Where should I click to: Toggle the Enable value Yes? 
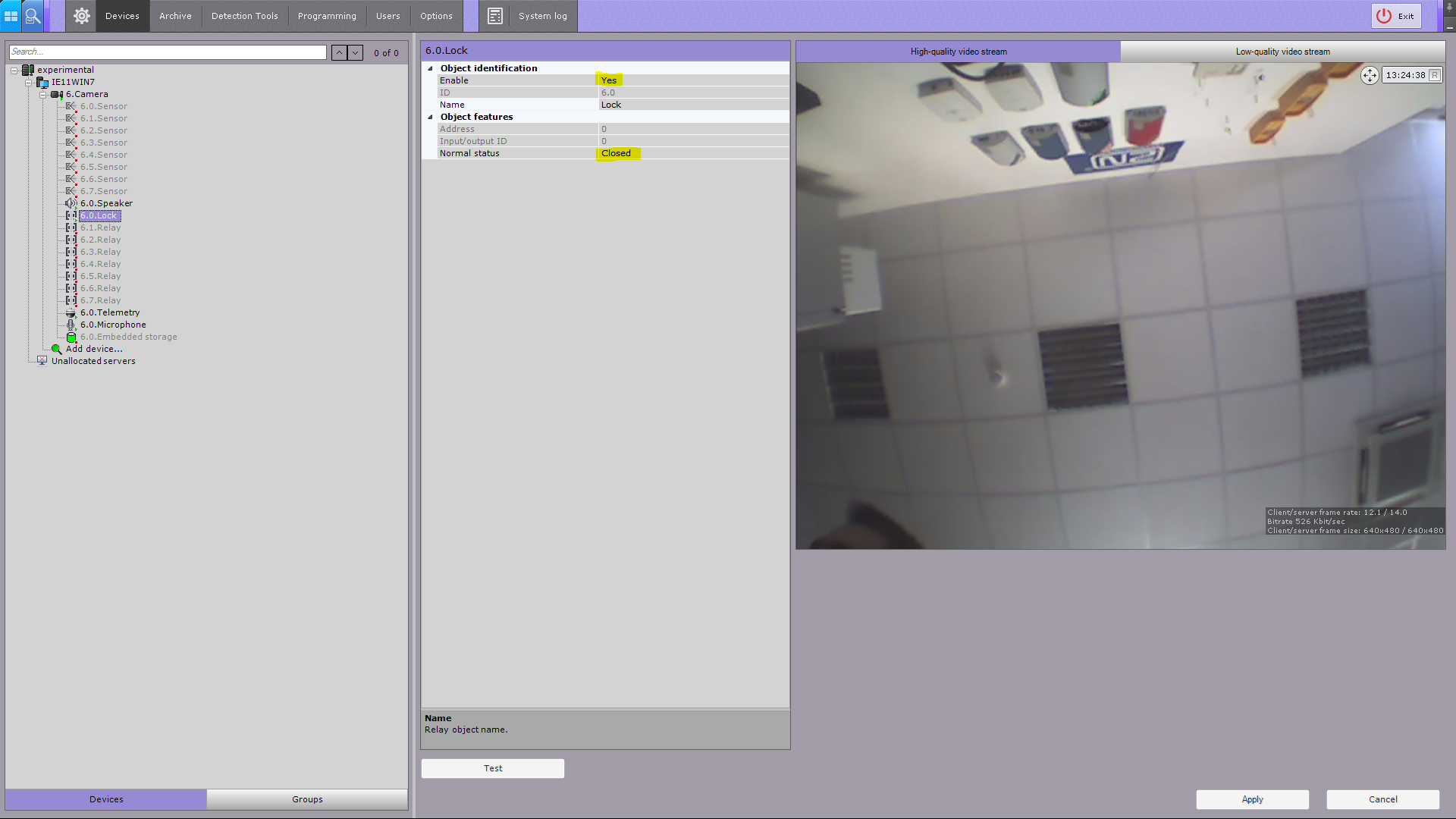tap(609, 80)
